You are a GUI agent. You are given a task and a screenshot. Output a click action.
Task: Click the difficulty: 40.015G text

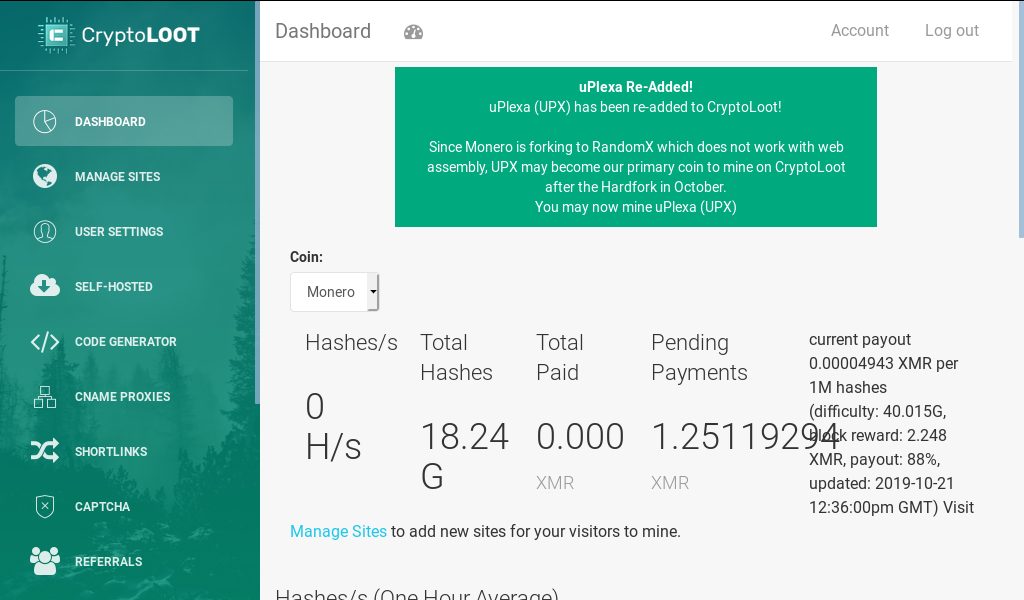[877, 411]
